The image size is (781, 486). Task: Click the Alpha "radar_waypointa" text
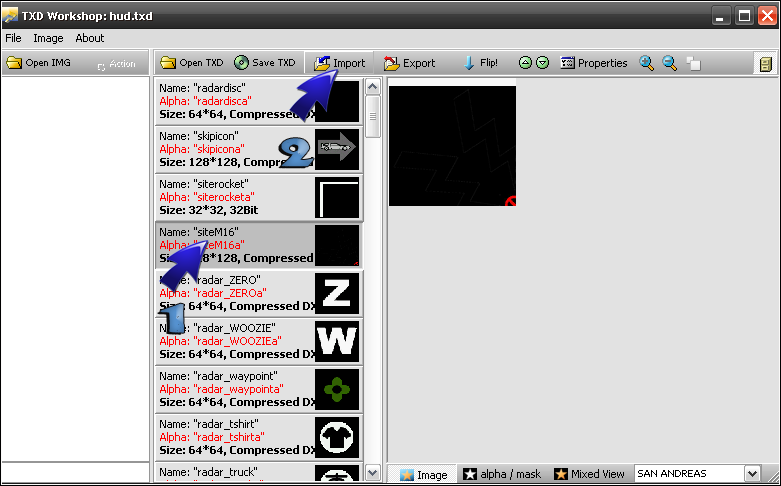pyautogui.click(x=221, y=389)
